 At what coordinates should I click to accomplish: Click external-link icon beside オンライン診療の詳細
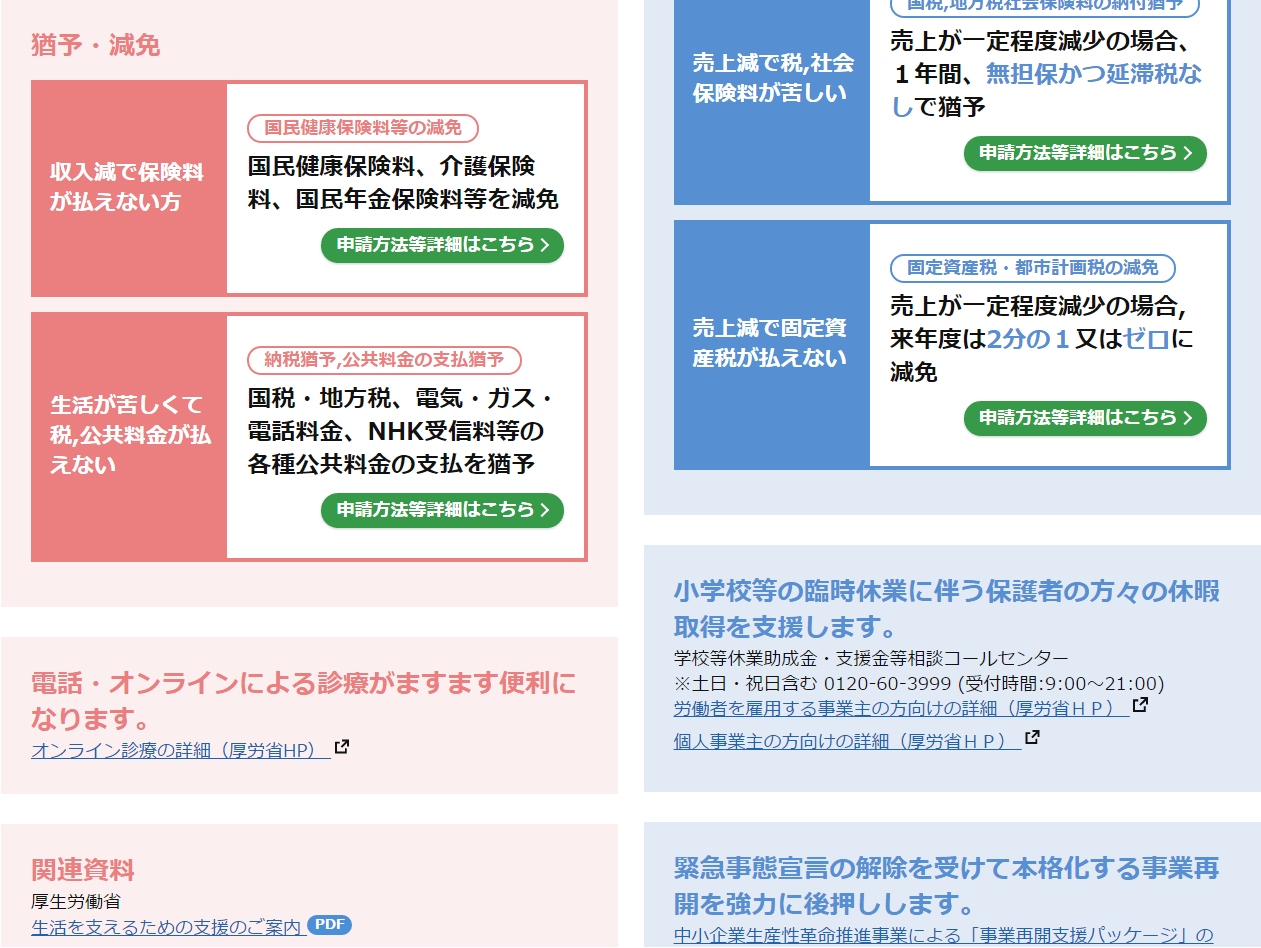(x=342, y=747)
